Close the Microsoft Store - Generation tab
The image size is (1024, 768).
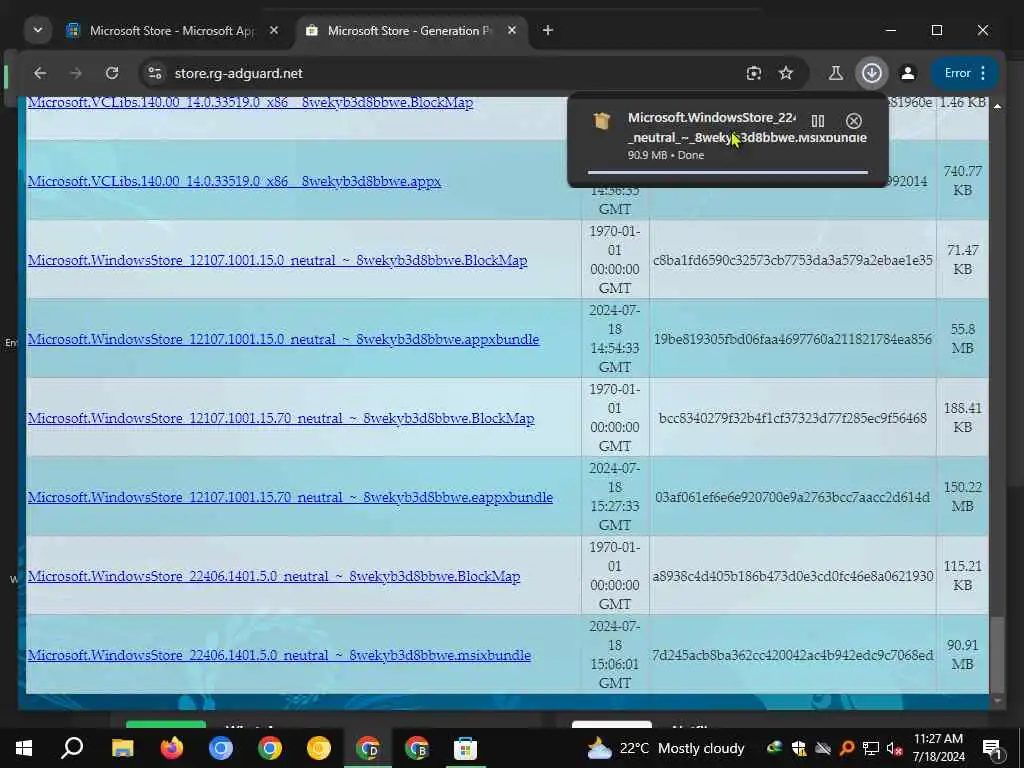[512, 30]
